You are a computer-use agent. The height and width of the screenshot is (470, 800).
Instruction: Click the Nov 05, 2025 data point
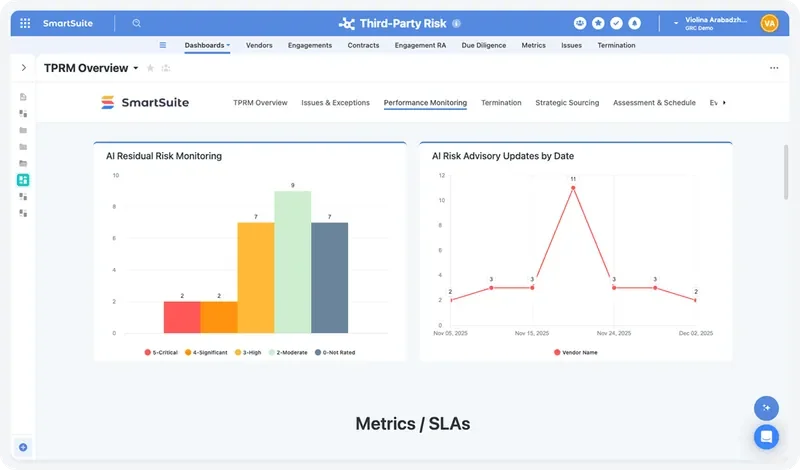coord(451,300)
